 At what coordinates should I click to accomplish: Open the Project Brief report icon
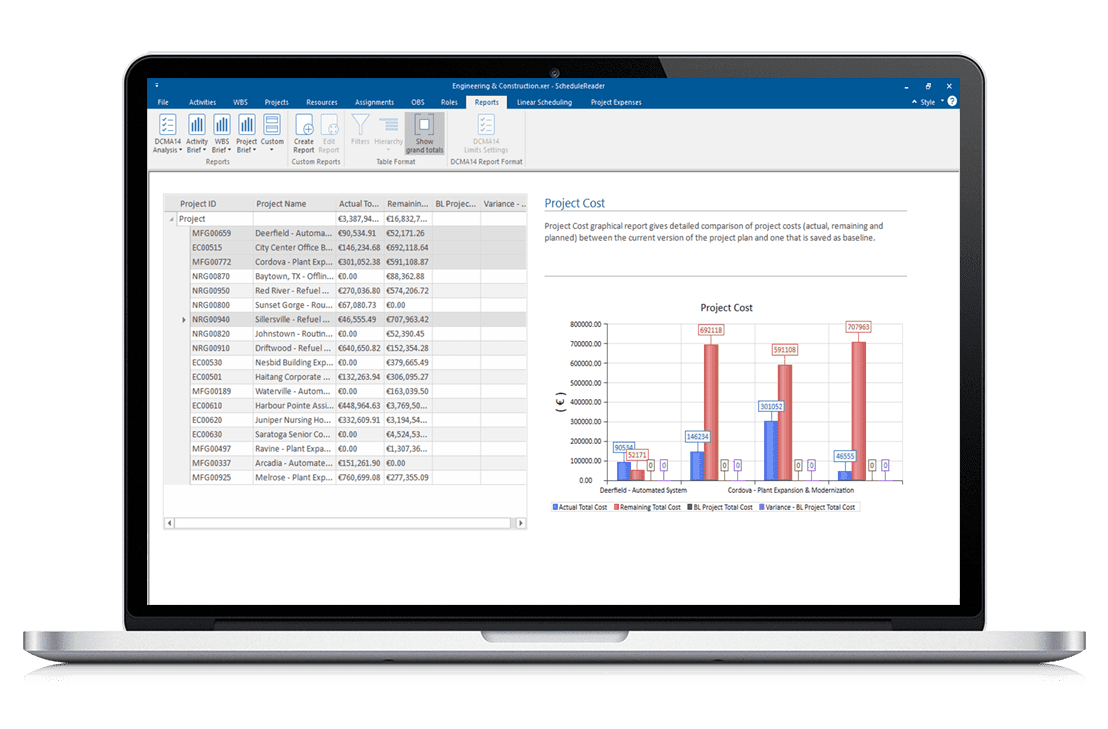246,133
